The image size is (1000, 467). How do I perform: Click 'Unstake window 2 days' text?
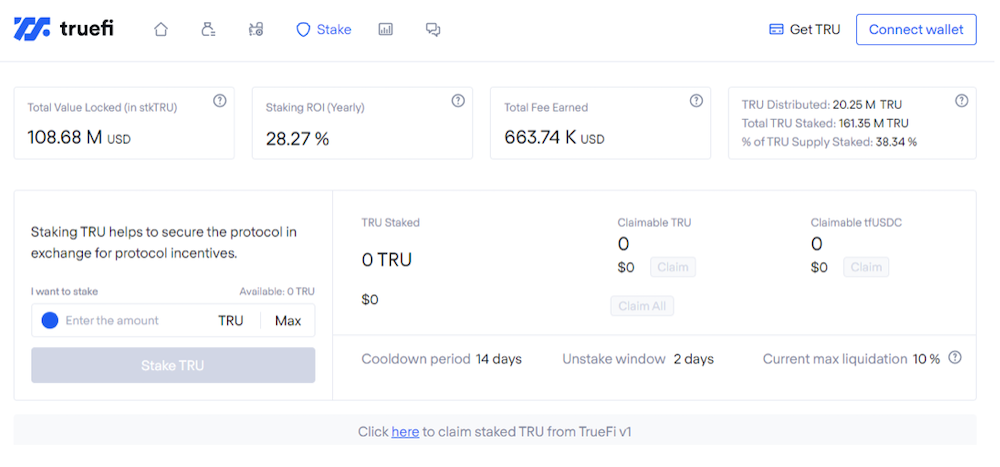click(x=638, y=359)
